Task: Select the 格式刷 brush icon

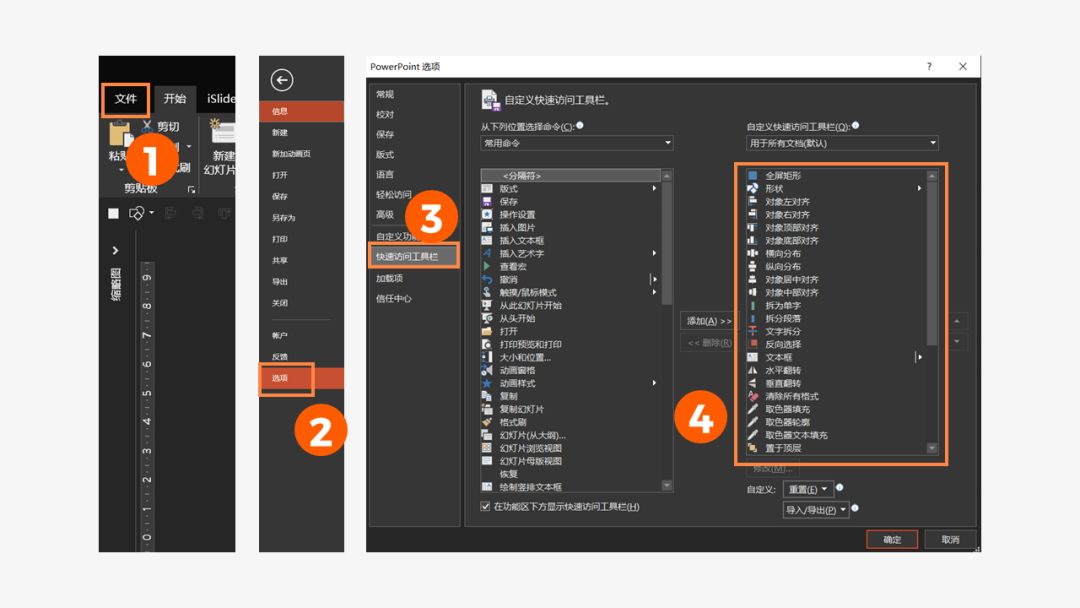Action: tap(487, 422)
